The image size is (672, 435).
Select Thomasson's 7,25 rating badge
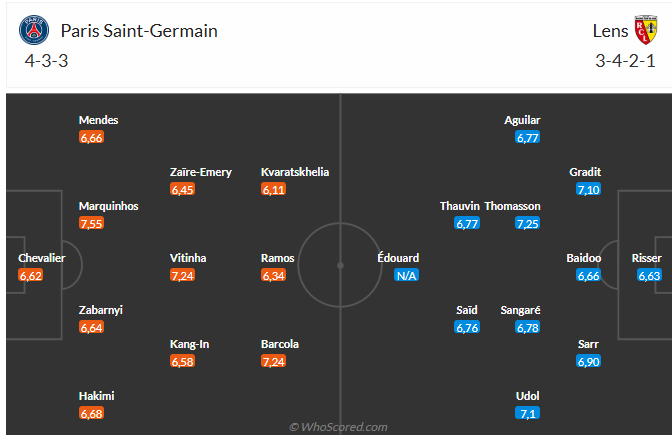coord(528,223)
